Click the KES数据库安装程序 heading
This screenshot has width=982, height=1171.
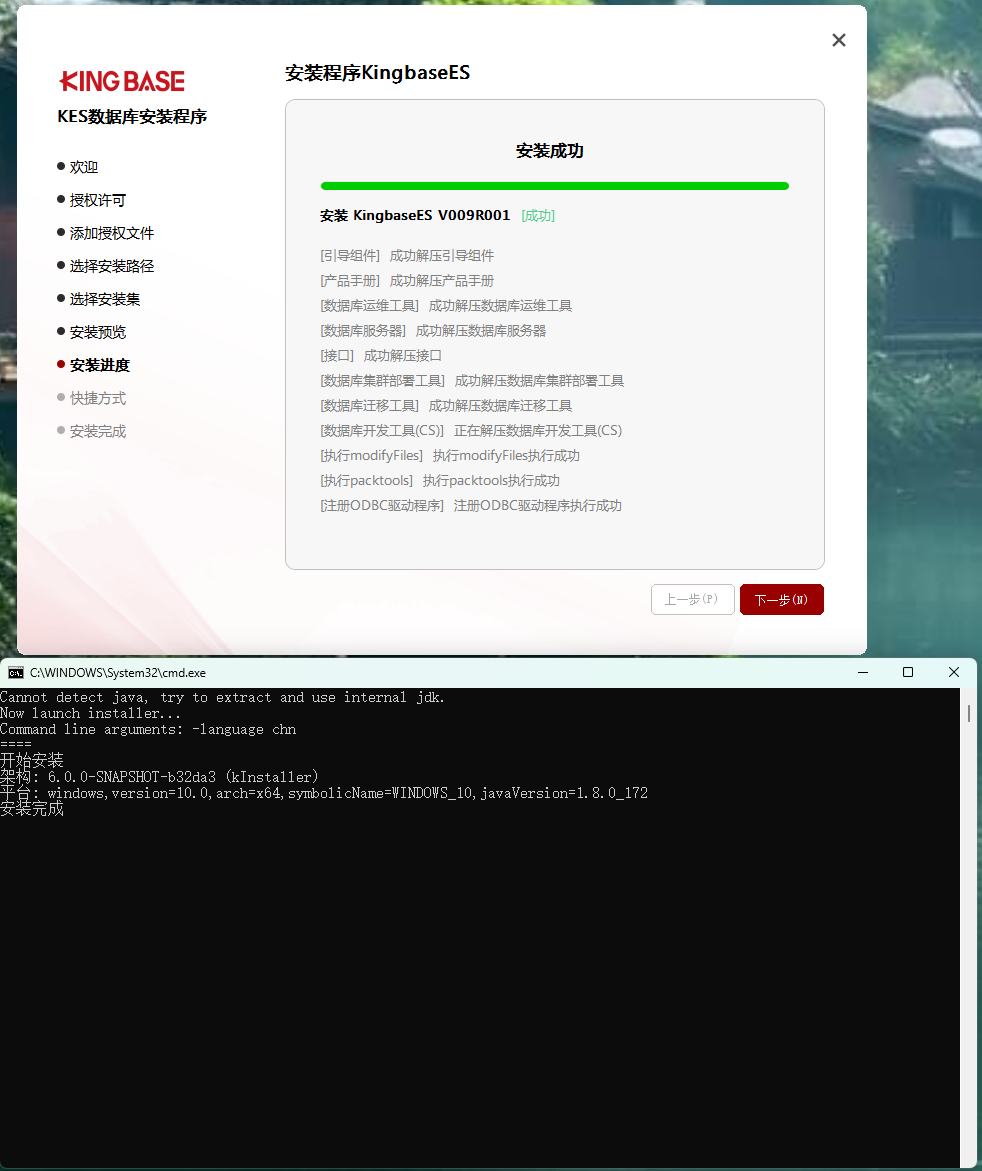tap(132, 117)
